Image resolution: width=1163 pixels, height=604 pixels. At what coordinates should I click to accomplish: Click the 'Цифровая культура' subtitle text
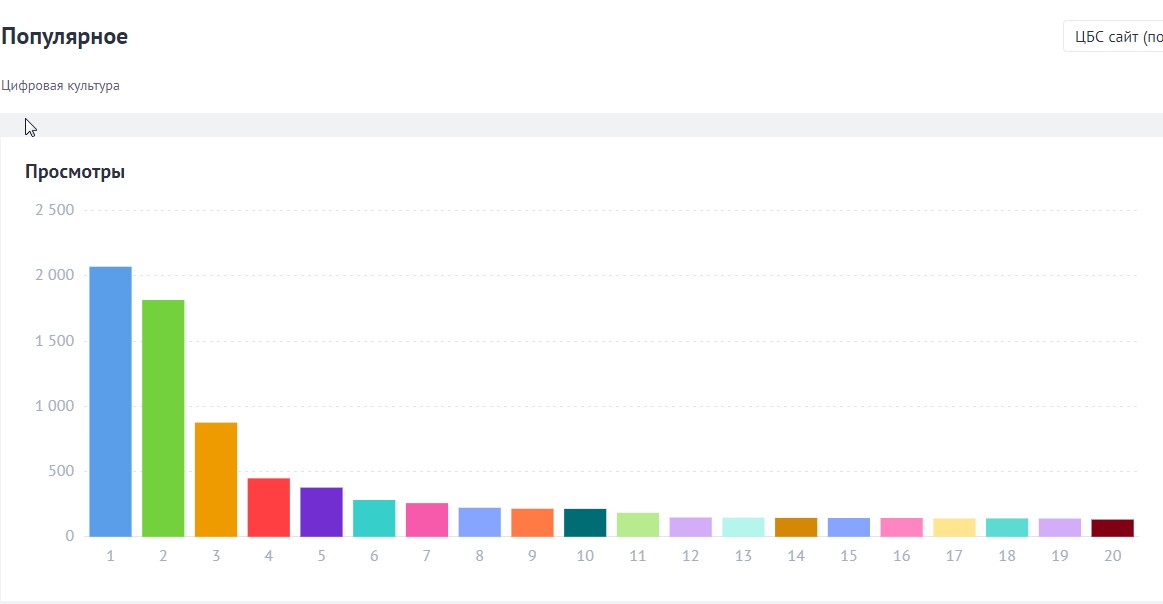coord(60,85)
